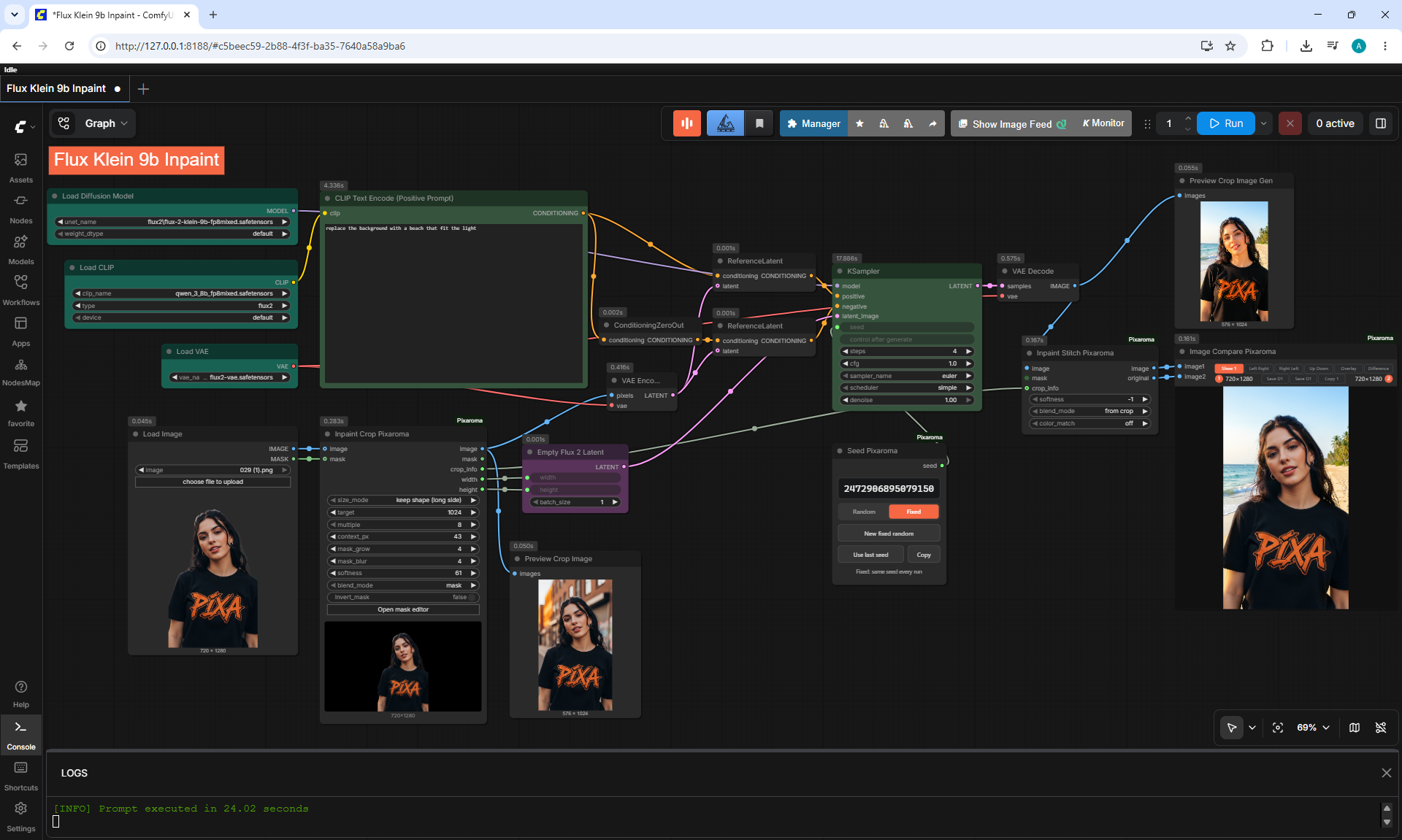Select the Random seed mode

pyautogui.click(x=864, y=512)
